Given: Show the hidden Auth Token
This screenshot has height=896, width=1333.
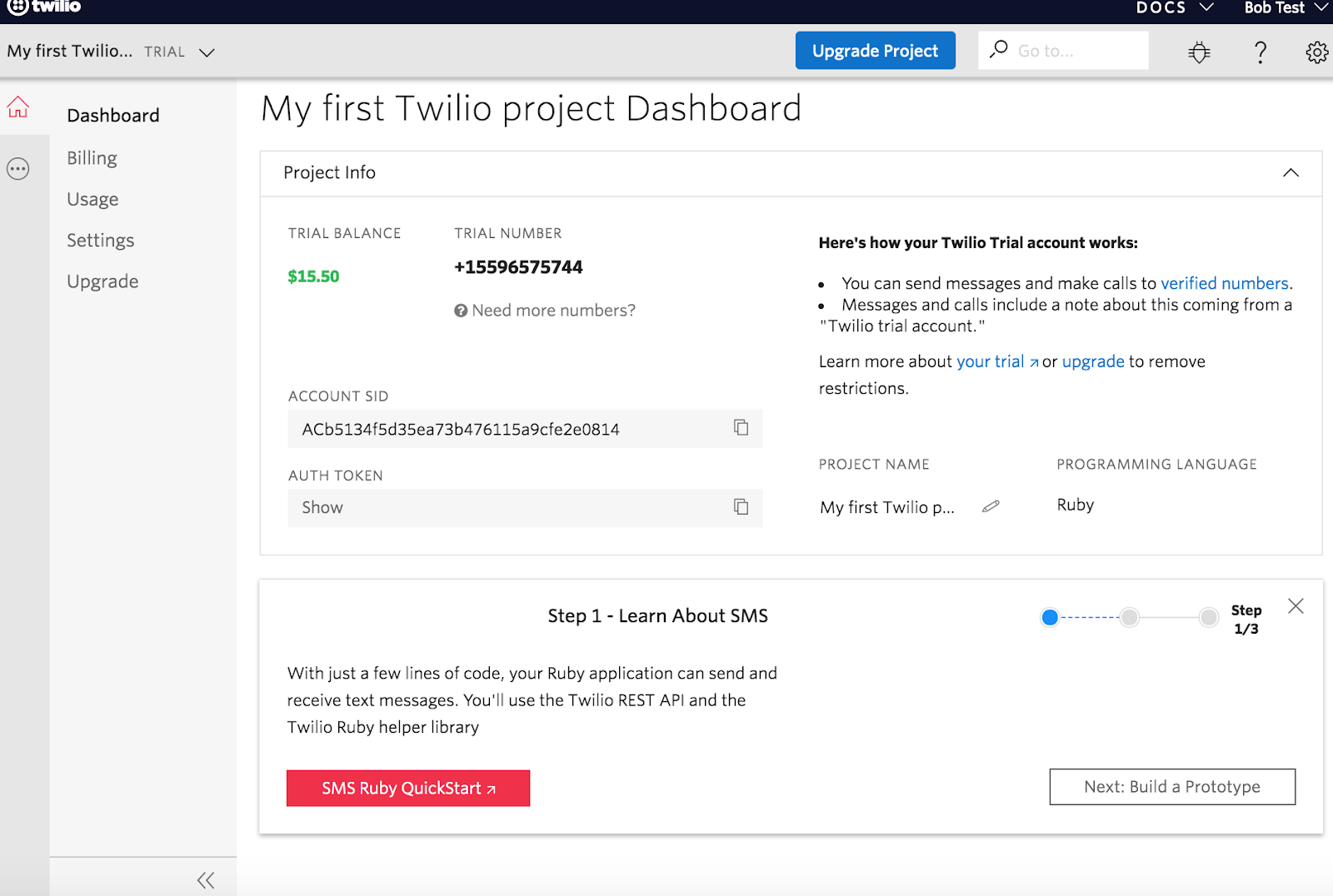Looking at the screenshot, I should click(322, 508).
